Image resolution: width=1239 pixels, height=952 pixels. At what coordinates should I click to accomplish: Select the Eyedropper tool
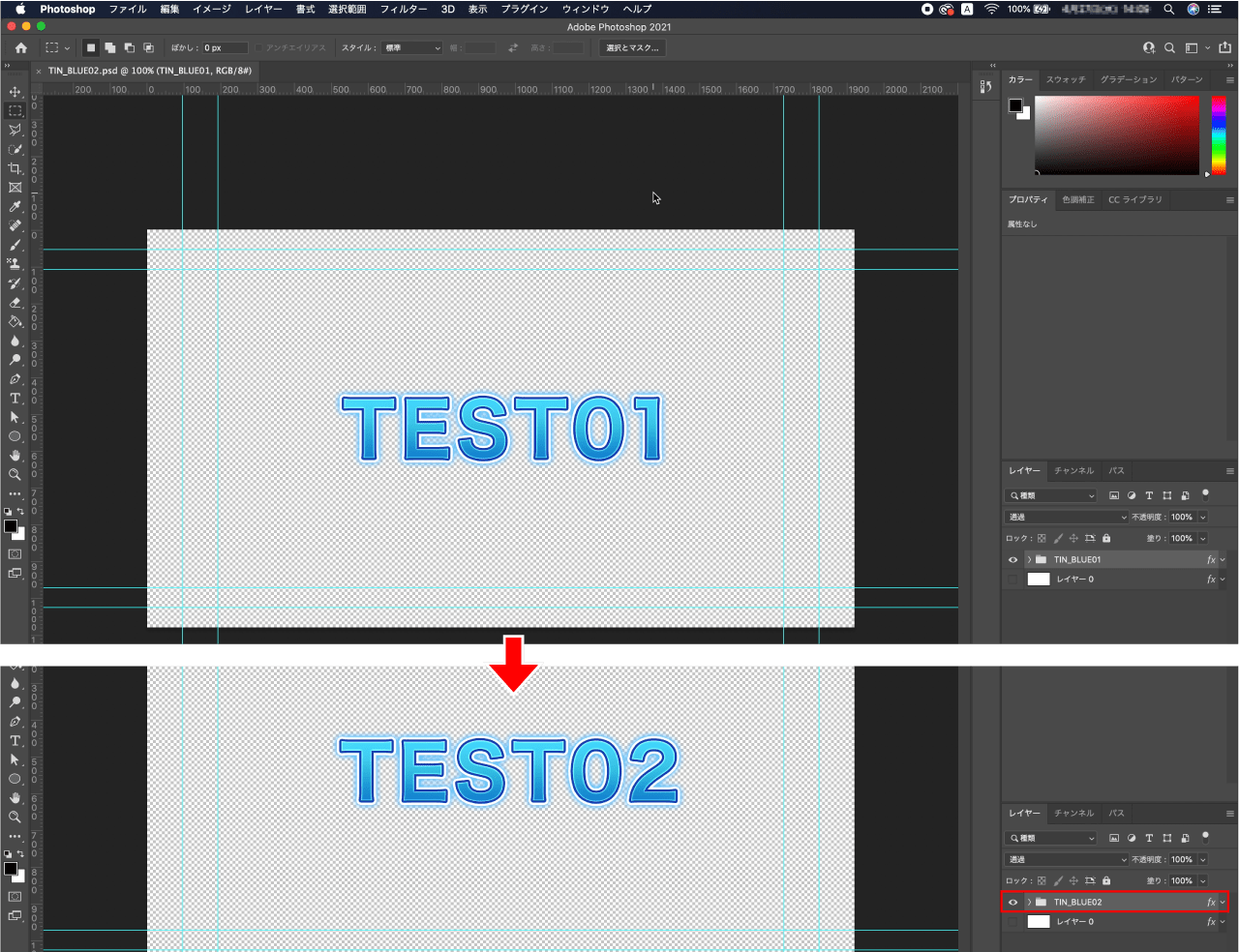(x=15, y=207)
